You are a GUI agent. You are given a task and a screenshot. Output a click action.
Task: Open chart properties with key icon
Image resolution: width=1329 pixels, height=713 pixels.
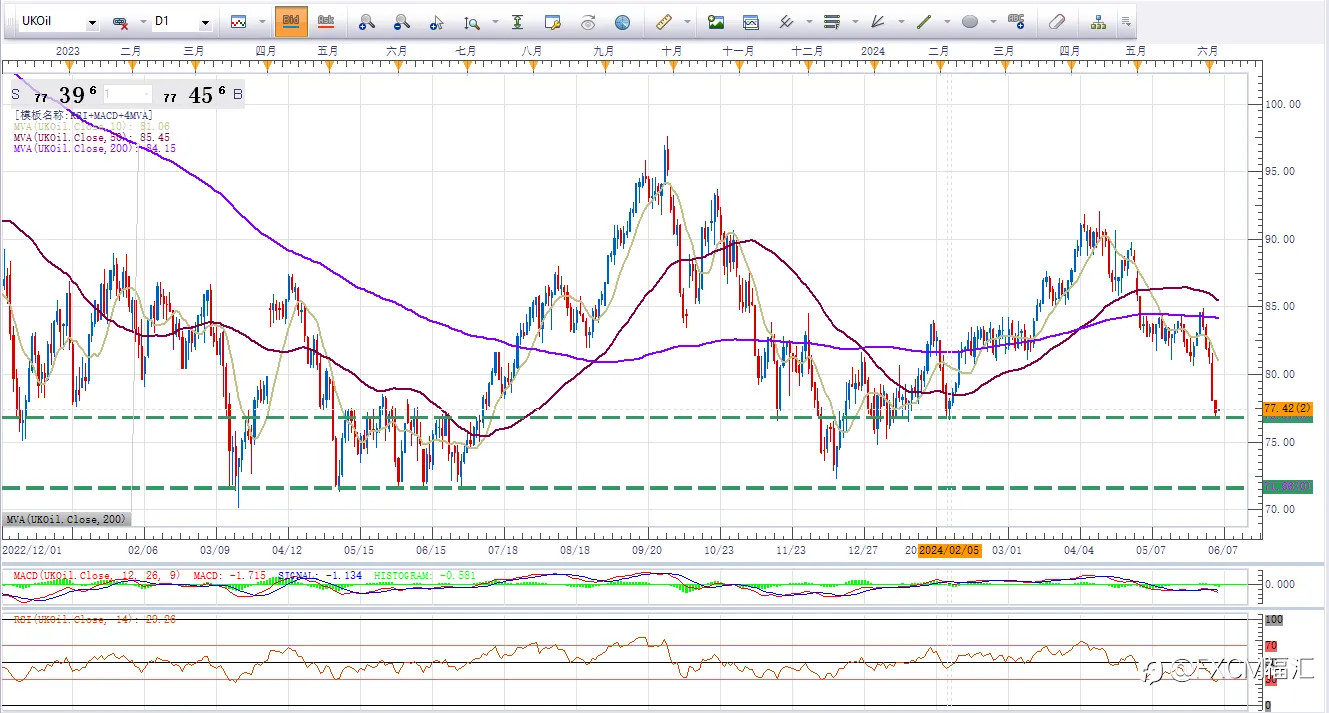(x=553, y=21)
